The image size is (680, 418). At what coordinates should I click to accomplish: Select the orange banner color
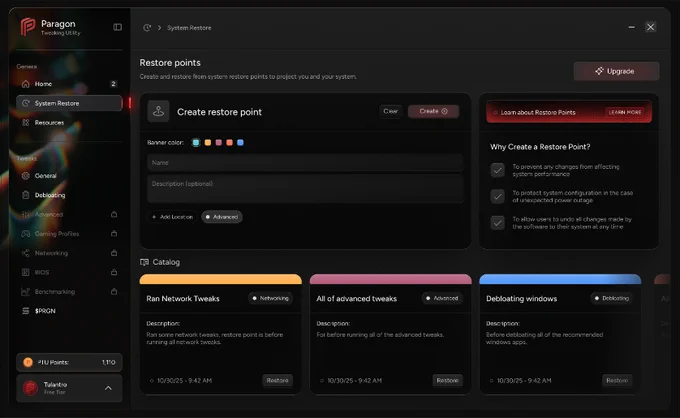[x=229, y=143]
